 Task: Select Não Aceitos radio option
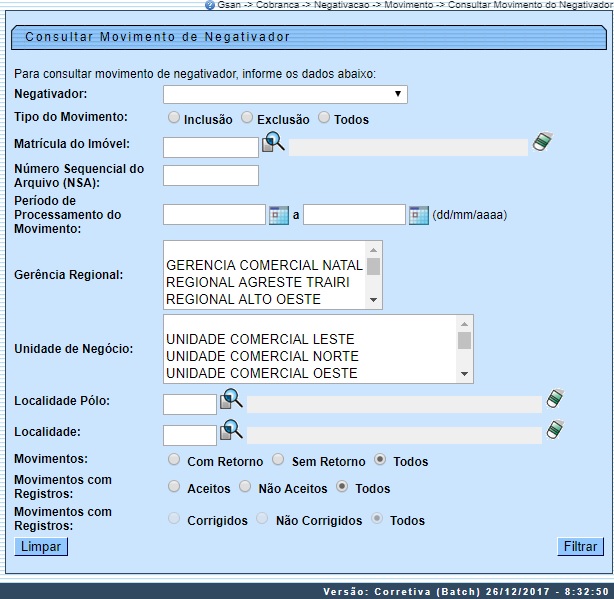pyautogui.click(x=246, y=487)
